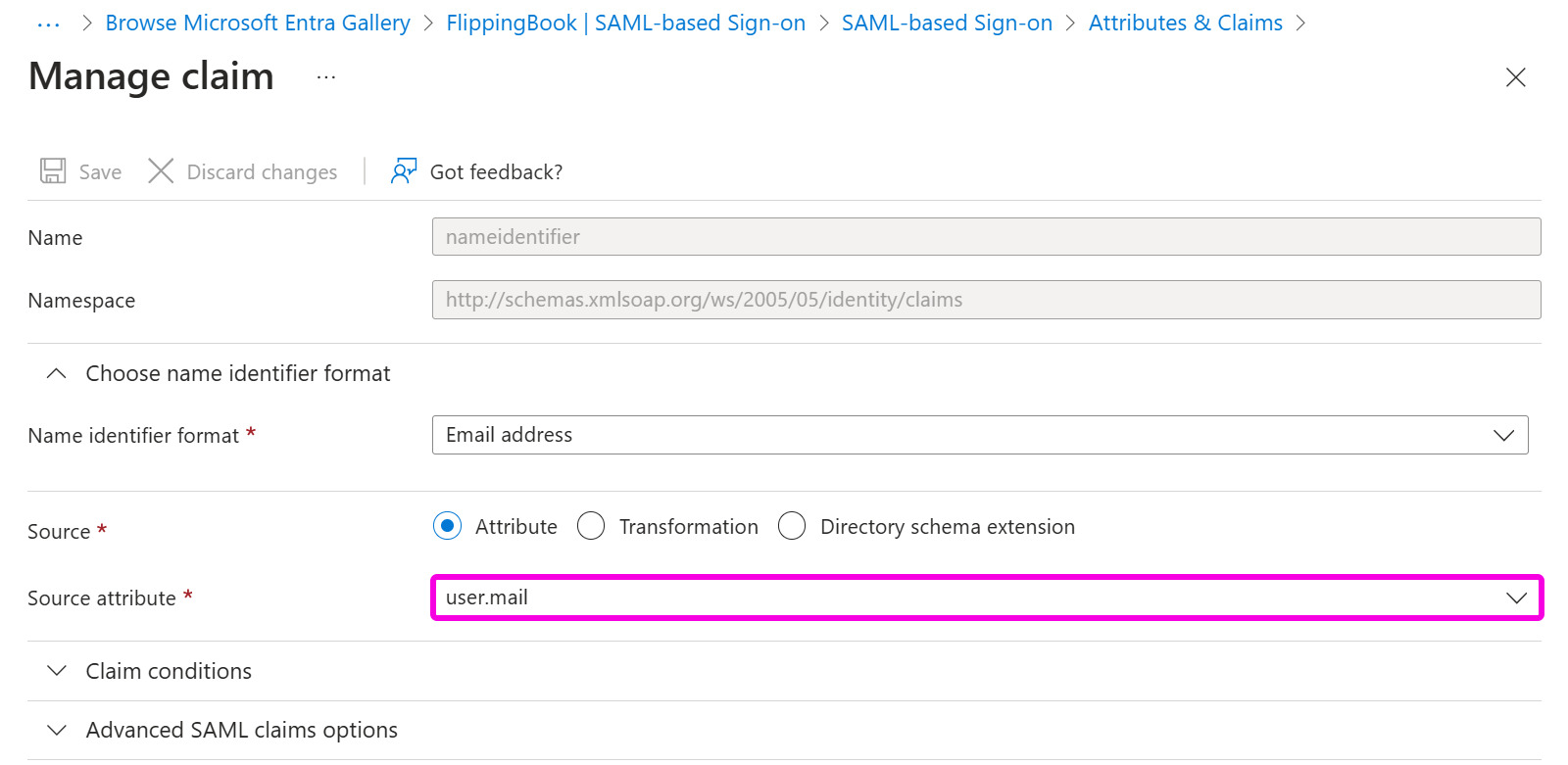
Task: Select the Attribute source radio button
Action: (x=447, y=526)
